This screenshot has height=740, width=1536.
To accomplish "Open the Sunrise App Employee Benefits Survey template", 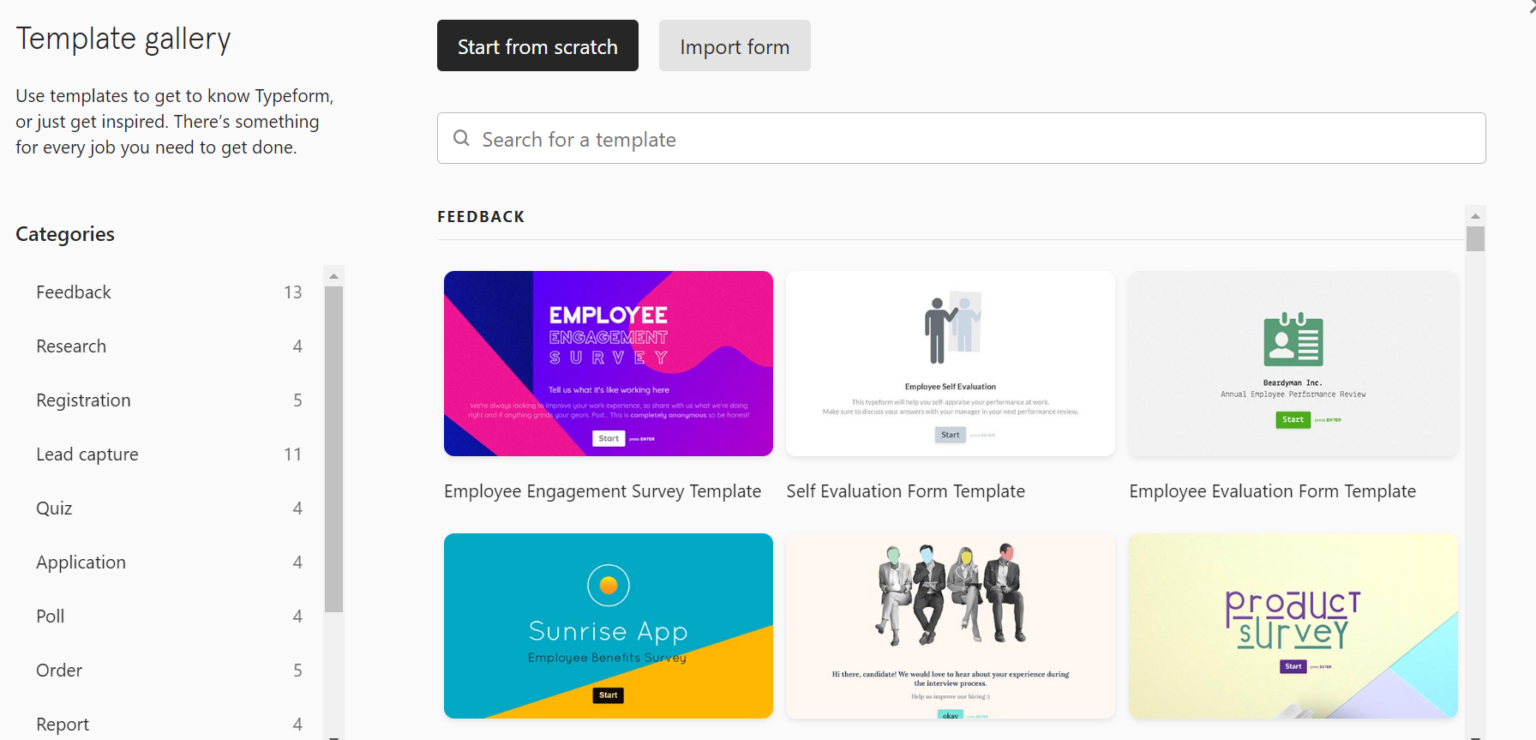I will pos(608,626).
